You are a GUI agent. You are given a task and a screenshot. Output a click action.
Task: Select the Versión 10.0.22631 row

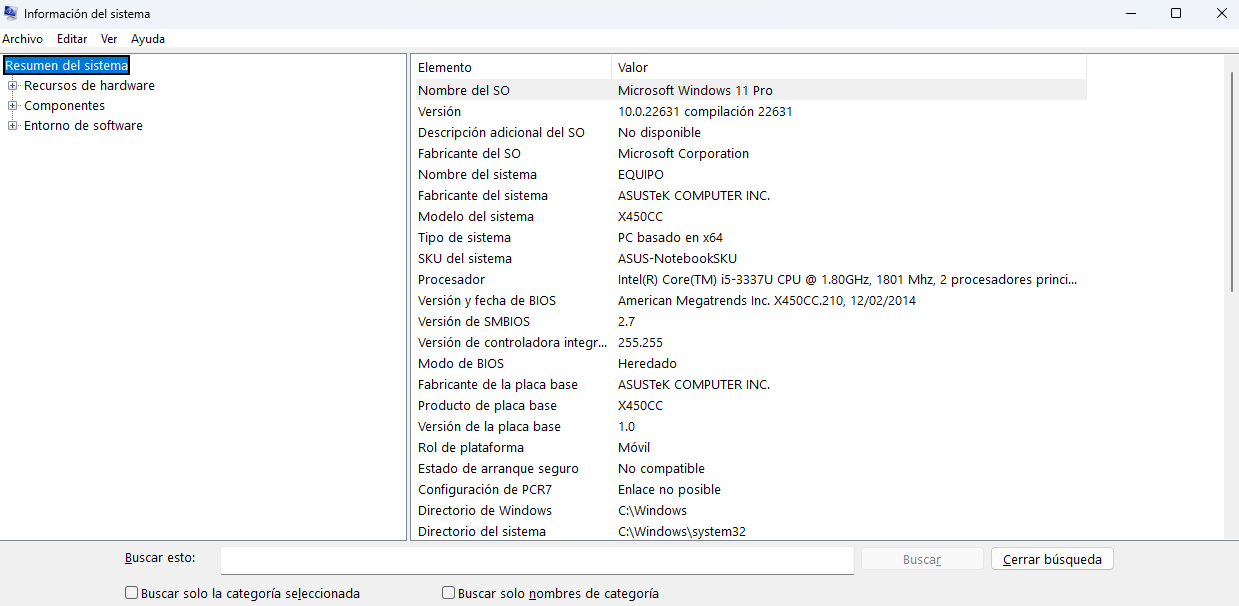[x=749, y=111]
